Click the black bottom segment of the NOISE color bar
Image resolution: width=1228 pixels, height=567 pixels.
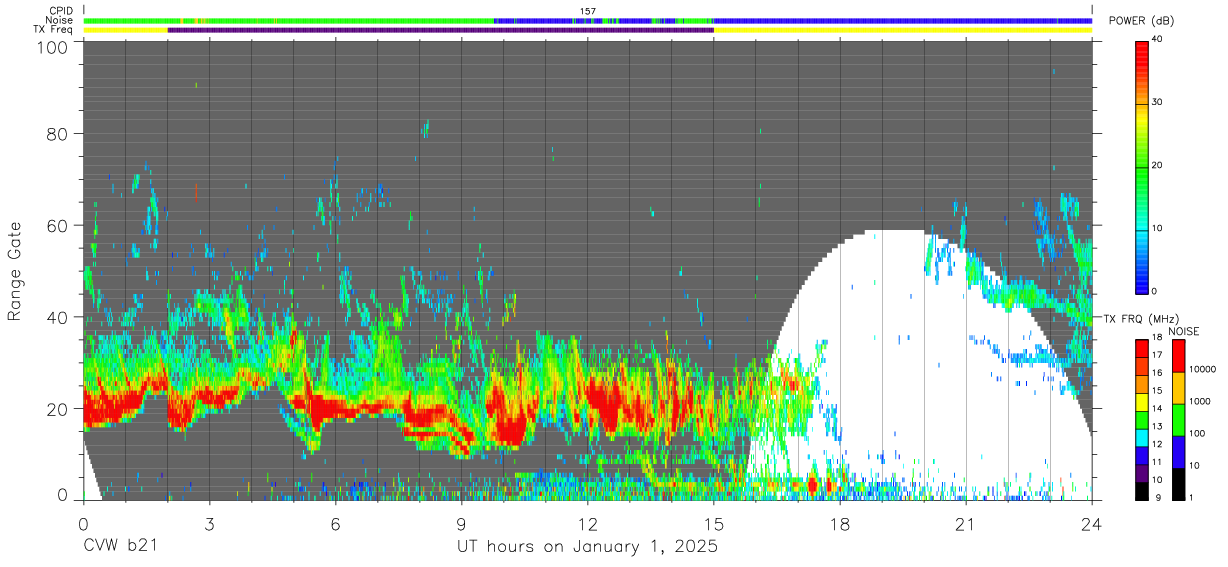pyautogui.click(x=1178, y=483)
